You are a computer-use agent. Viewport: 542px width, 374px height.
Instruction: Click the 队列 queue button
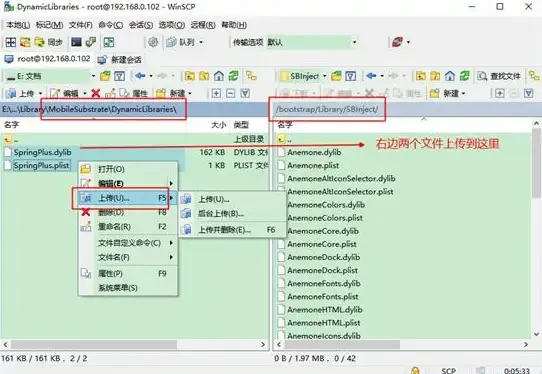[181, 42]
